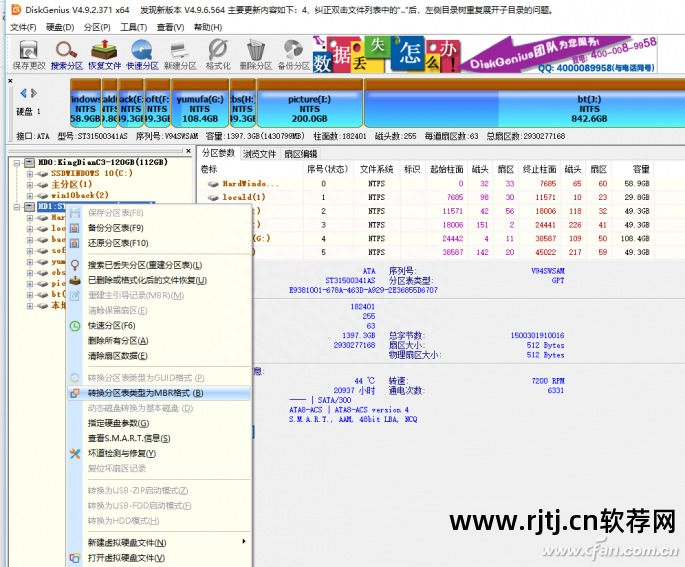This screenshot has width=685, height=567.
Task: Click the 搜索已丢失分区 magnifier icon
Action: click(x=75, y=265)
